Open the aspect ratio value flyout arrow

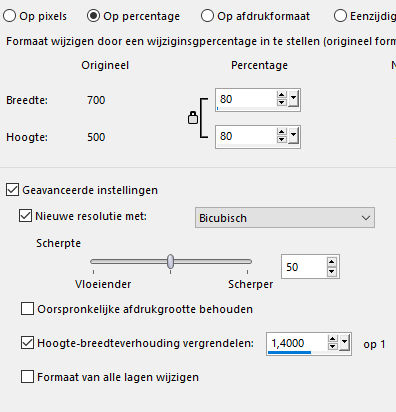tap(344, 343)
